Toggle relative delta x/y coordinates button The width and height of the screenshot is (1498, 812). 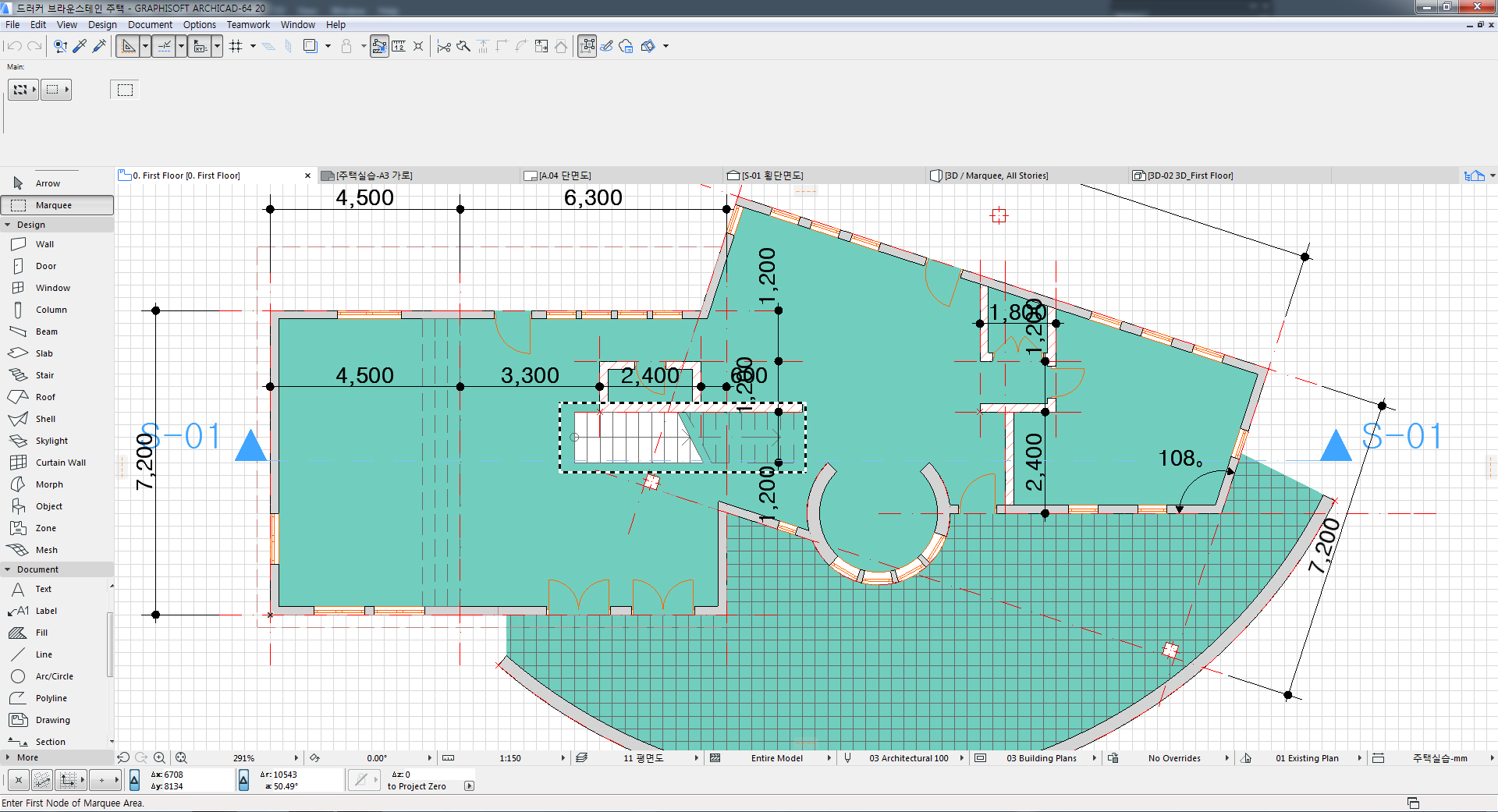(134, 780)
